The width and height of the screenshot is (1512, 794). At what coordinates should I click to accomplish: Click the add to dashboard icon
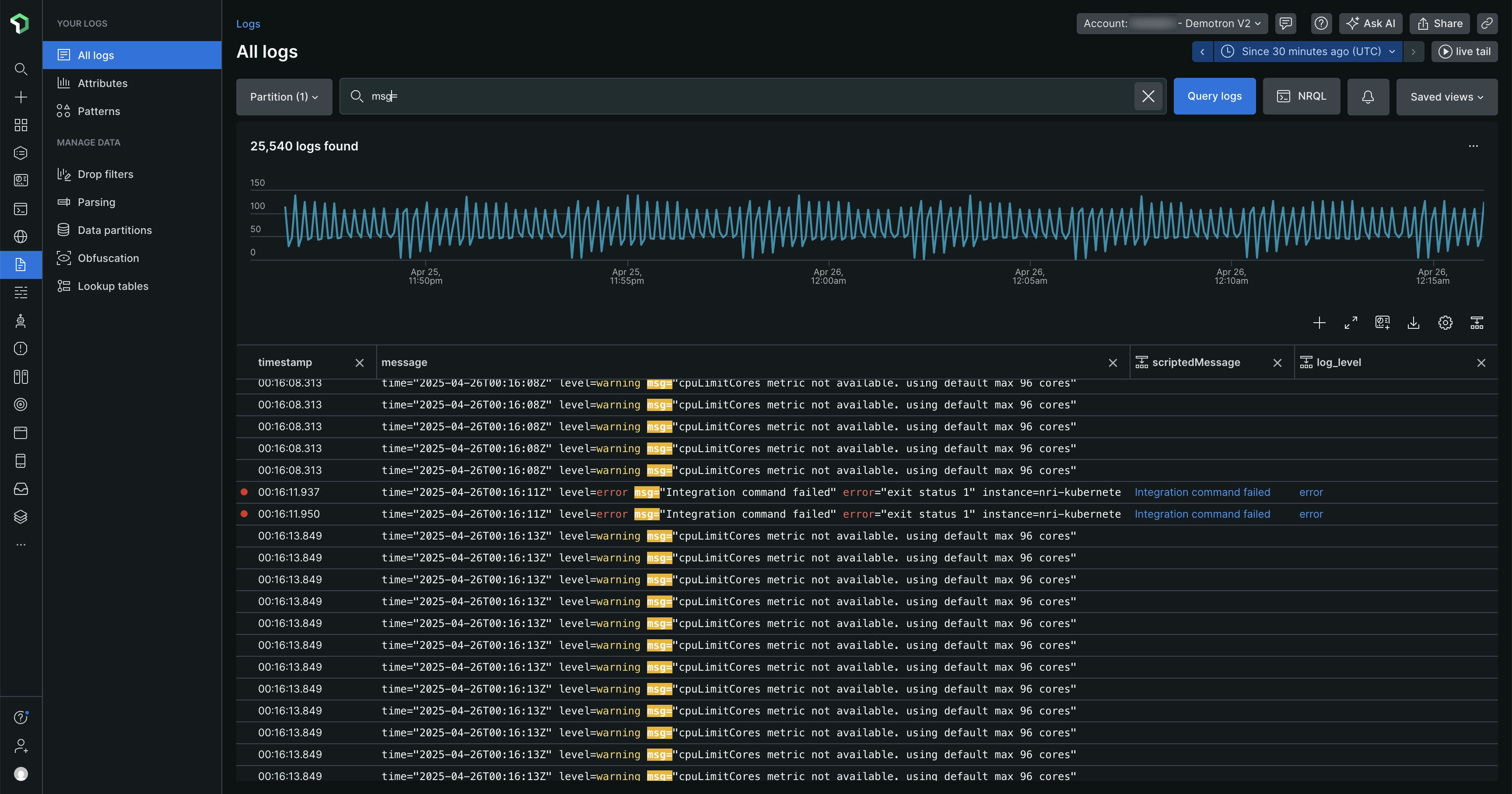1382,323
